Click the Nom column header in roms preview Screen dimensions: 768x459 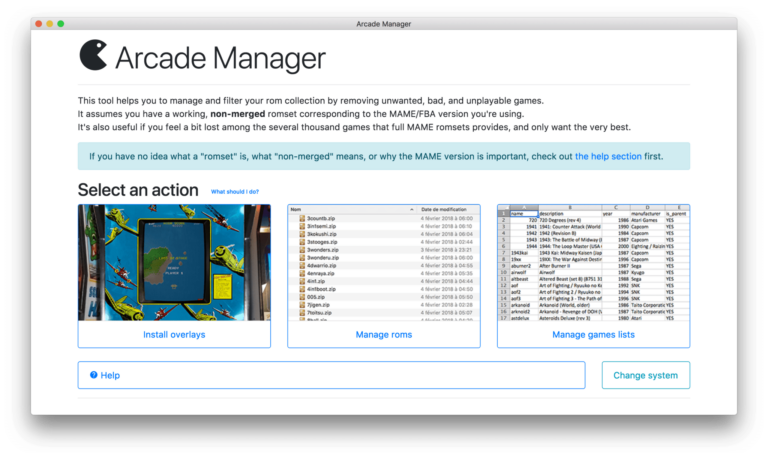(x=296, y=210)
